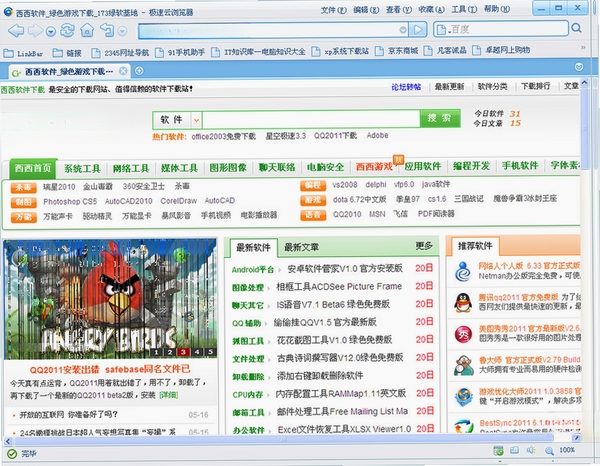Open the 花花截图工具V1.0 绿色免费版 entry
Image resolution: width=600 pixels, height=466 pixels.
tap(334, 340)
